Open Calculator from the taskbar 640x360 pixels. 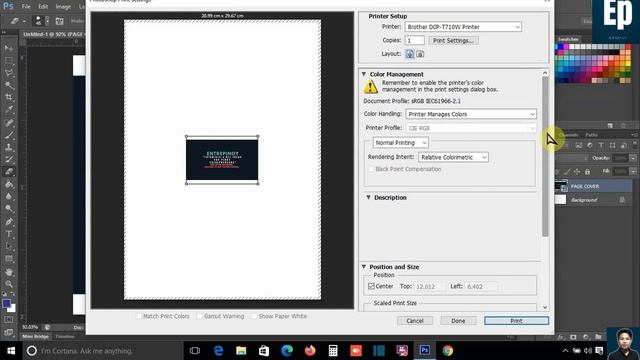pyautogui.click(x=333, y=351)
